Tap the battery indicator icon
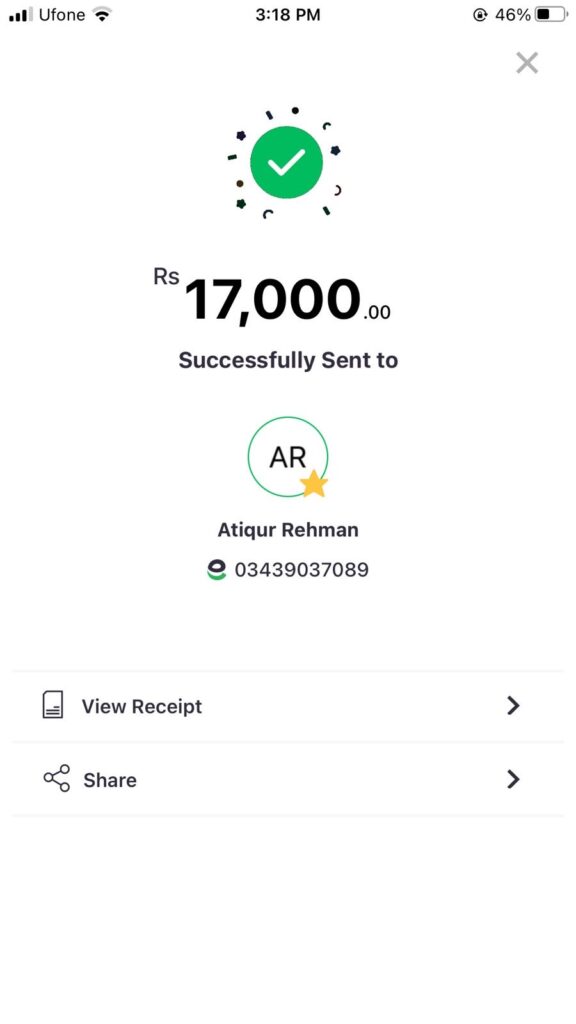576x1024 pixels. click(552, 14)
